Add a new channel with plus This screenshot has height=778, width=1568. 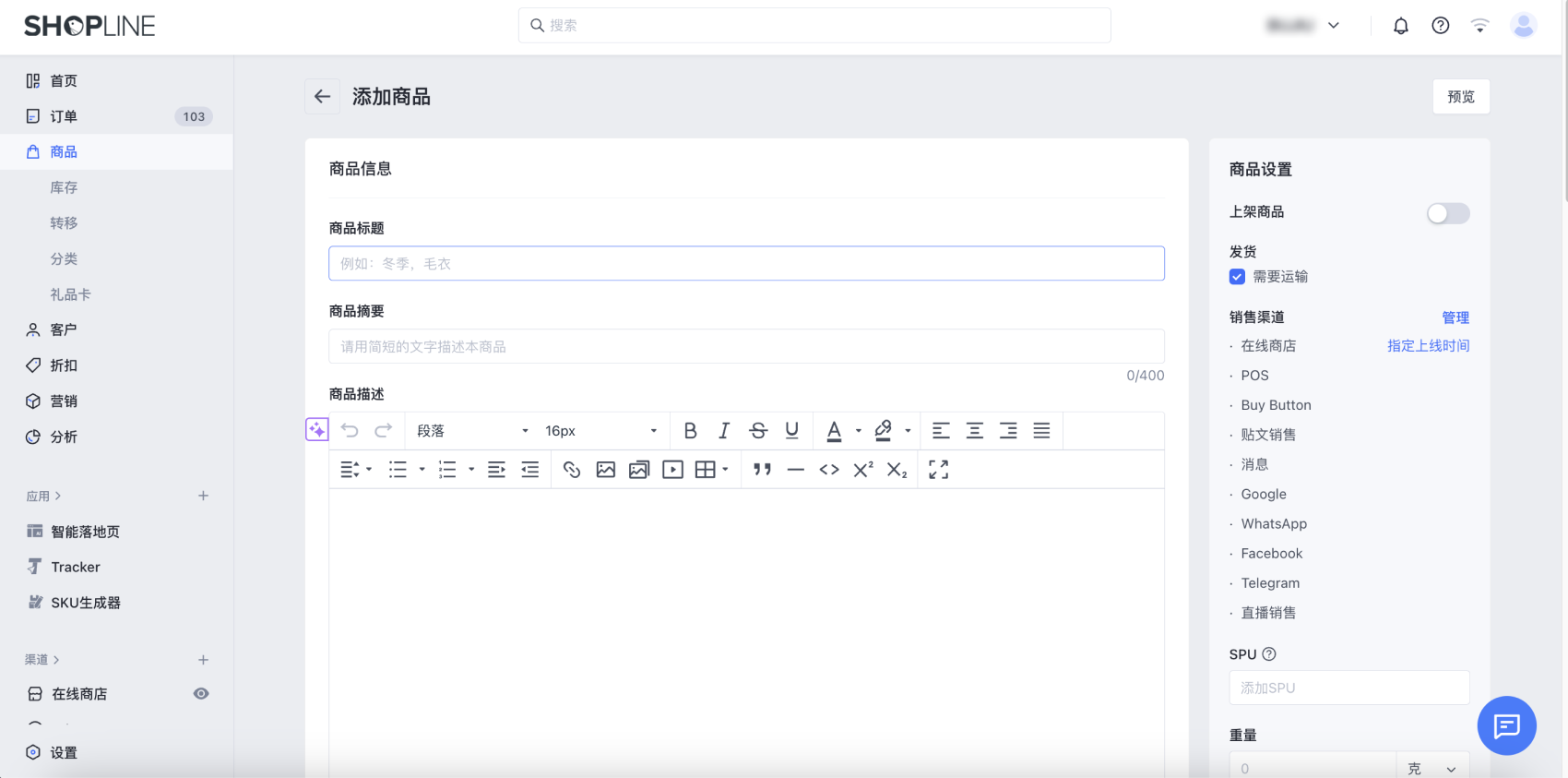(x=204, y=659)
